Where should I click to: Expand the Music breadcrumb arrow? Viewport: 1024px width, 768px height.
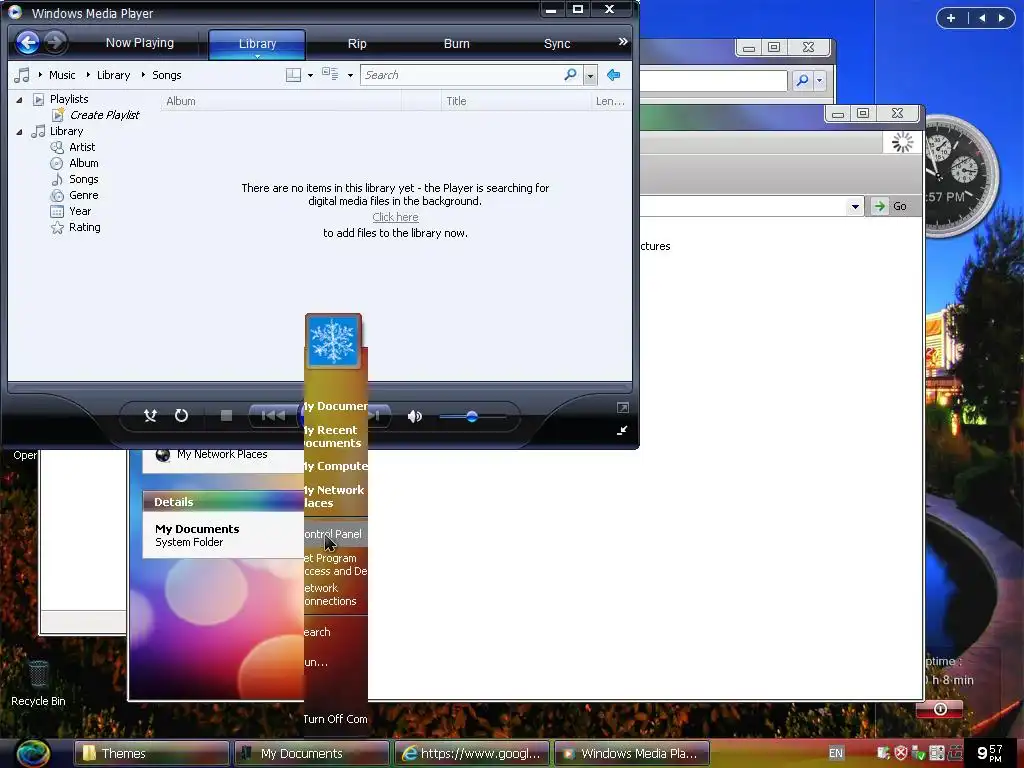tap(40, 74)
